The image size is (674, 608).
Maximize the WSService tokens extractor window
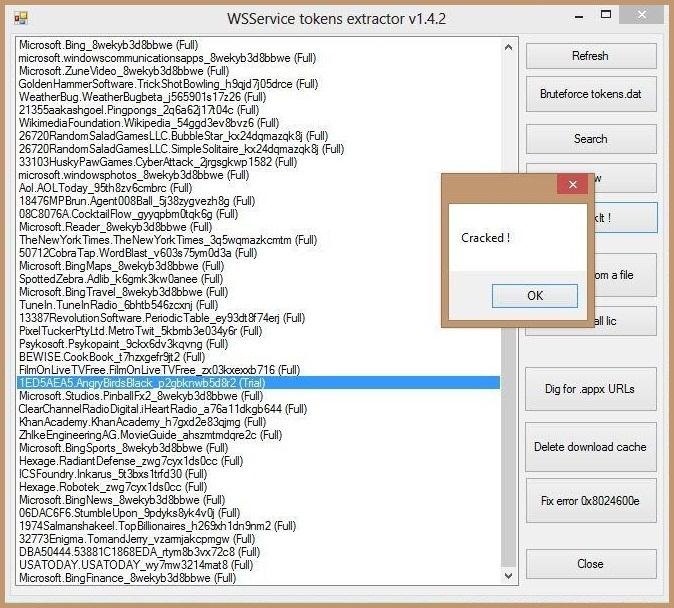(606, 15)
